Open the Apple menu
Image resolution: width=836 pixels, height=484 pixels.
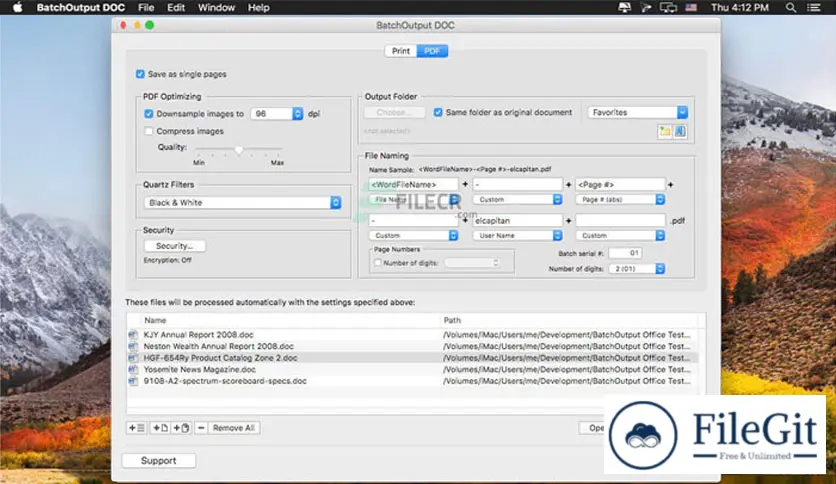18,7
